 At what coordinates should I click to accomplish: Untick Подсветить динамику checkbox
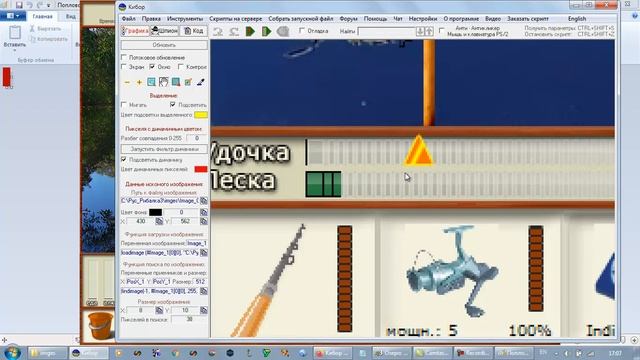pos(124,160)
